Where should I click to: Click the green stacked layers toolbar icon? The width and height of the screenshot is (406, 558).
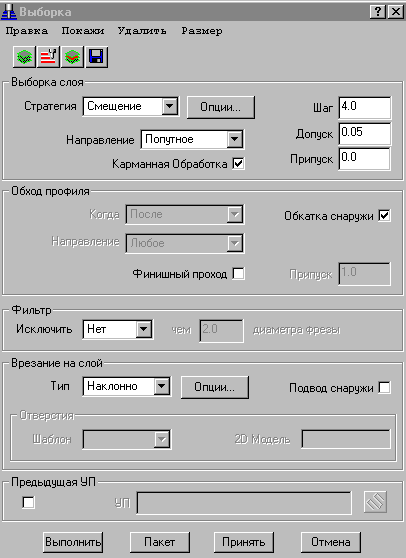tap(24, 57)
